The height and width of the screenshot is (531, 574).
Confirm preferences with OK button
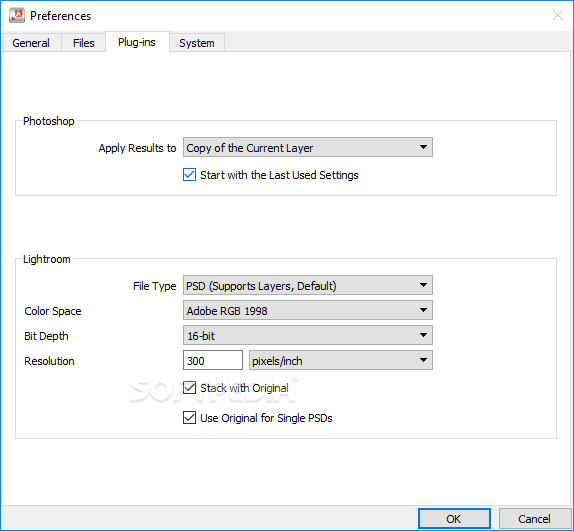point(454,519)
